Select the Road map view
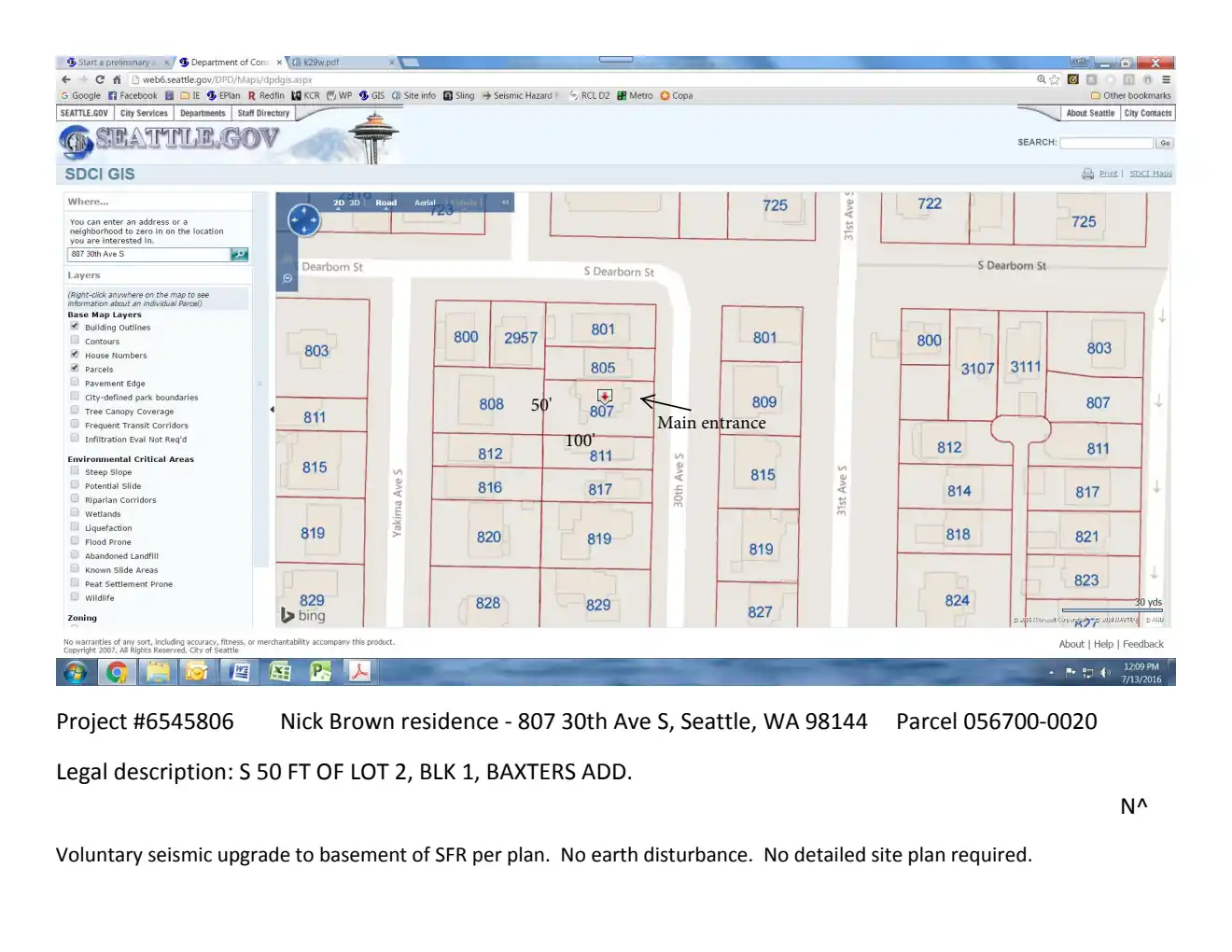1232x952 pixels. pyautogui.click(x=386, y=203)
